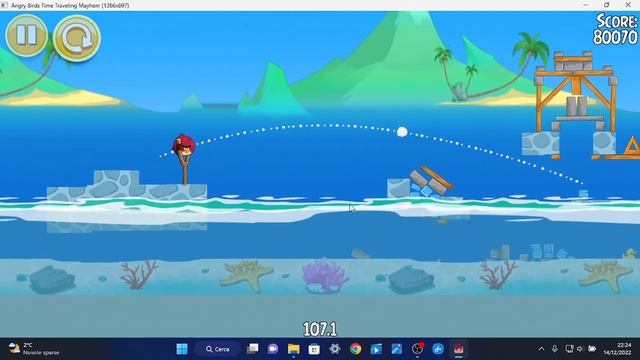The image size is (640, 360).
Task: Launch Google Chrome from the taskbar
Action: [356, 349]
